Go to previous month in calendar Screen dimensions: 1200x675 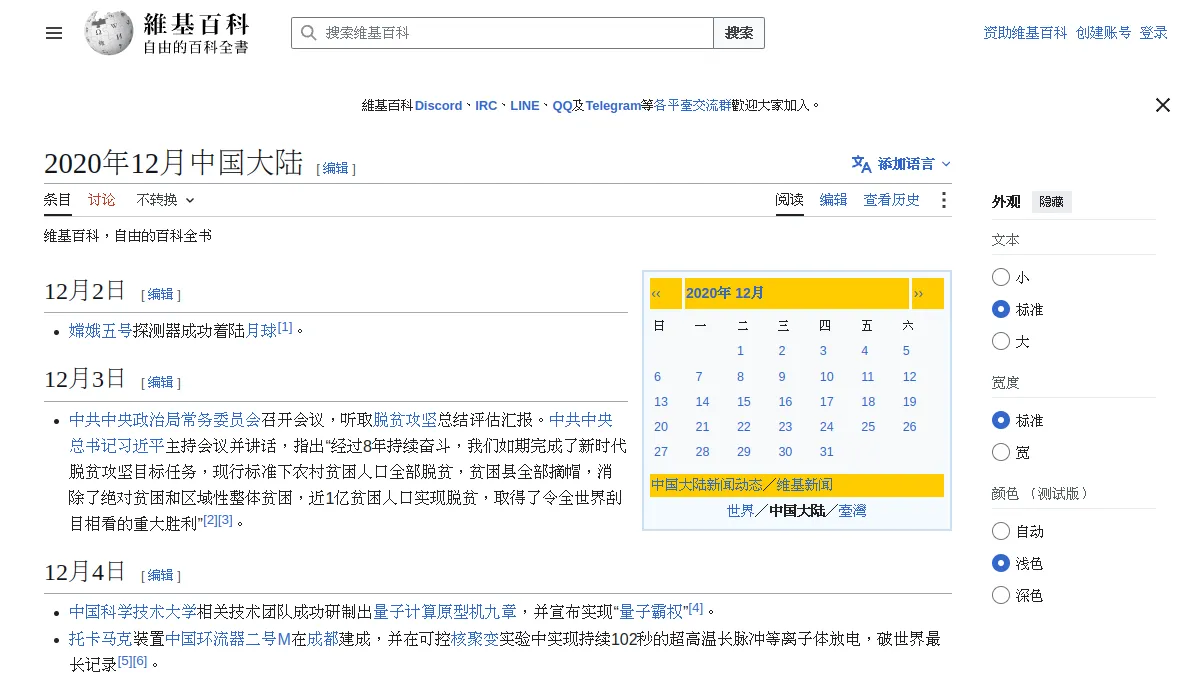pos(657,293)
